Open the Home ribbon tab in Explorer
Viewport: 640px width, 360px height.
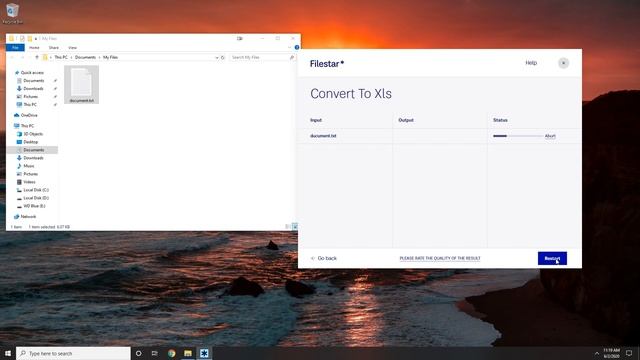[x=34, y=48]
